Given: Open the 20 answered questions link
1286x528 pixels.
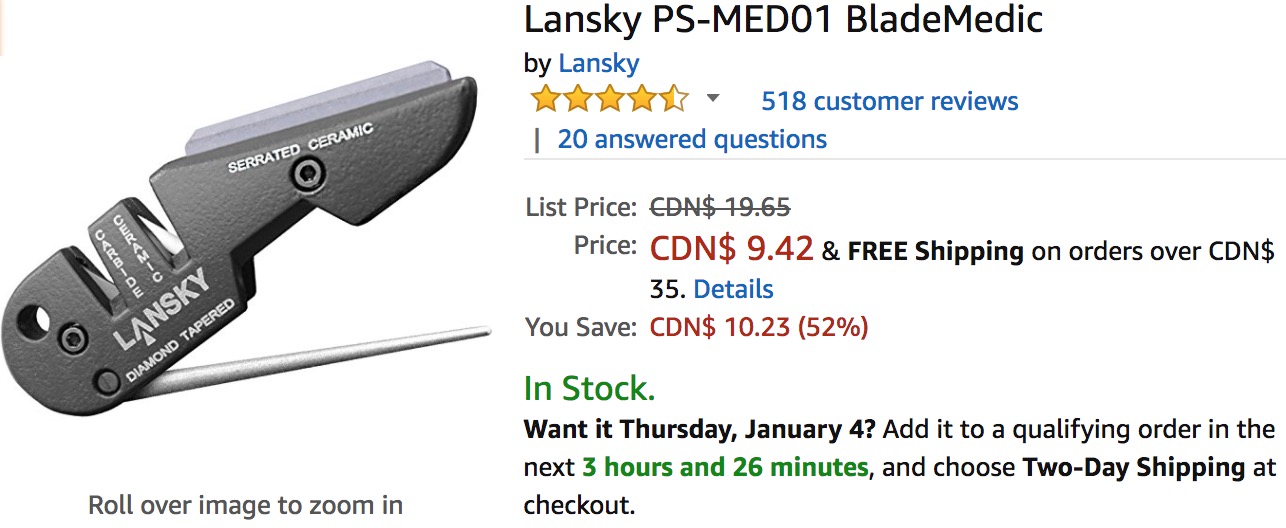Looking at the screenshot, I should tap(692, 139).
